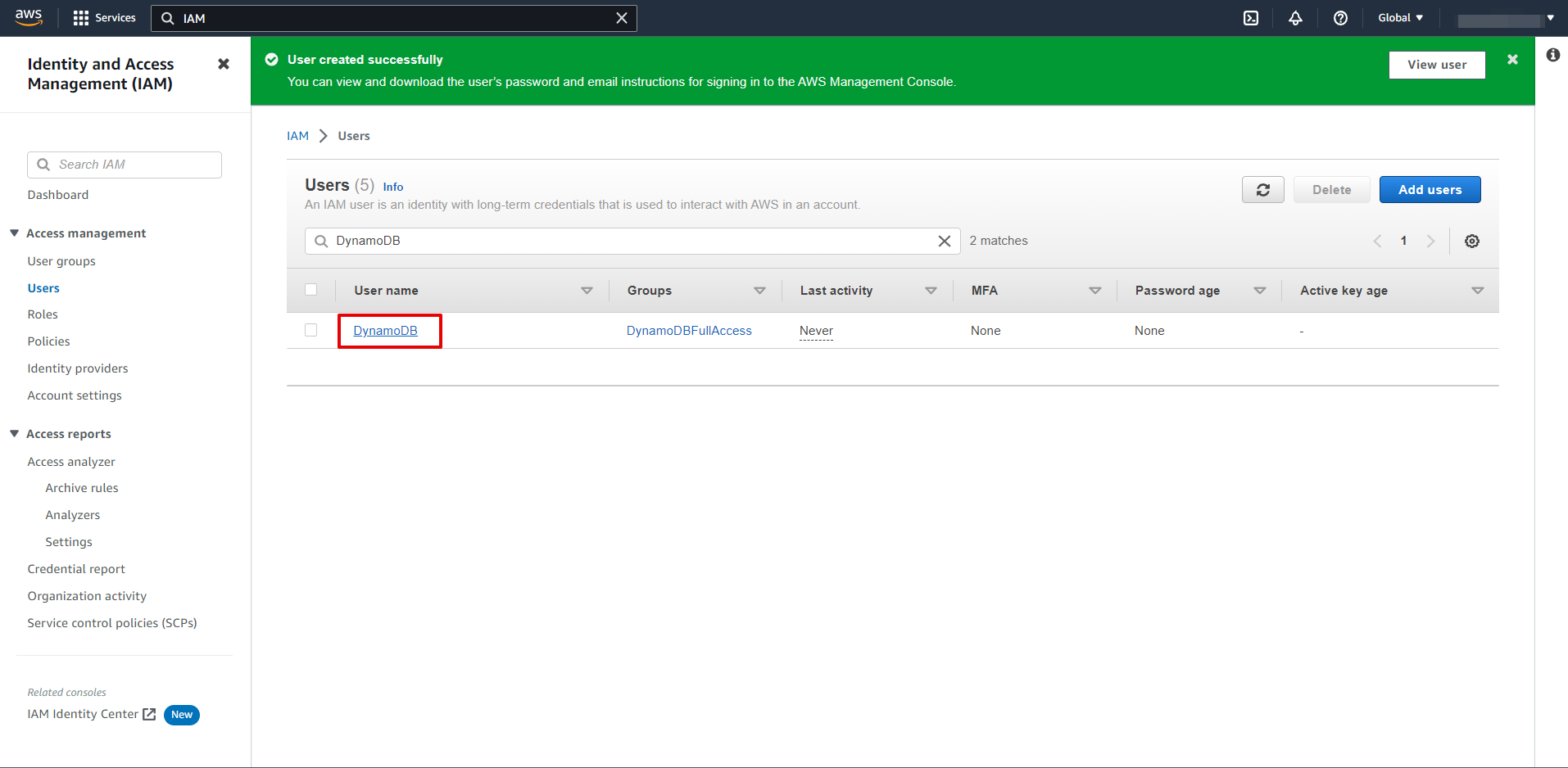Clear the DynamoDB filter text
The image size is (1568, 768).
tap(944, 241)
